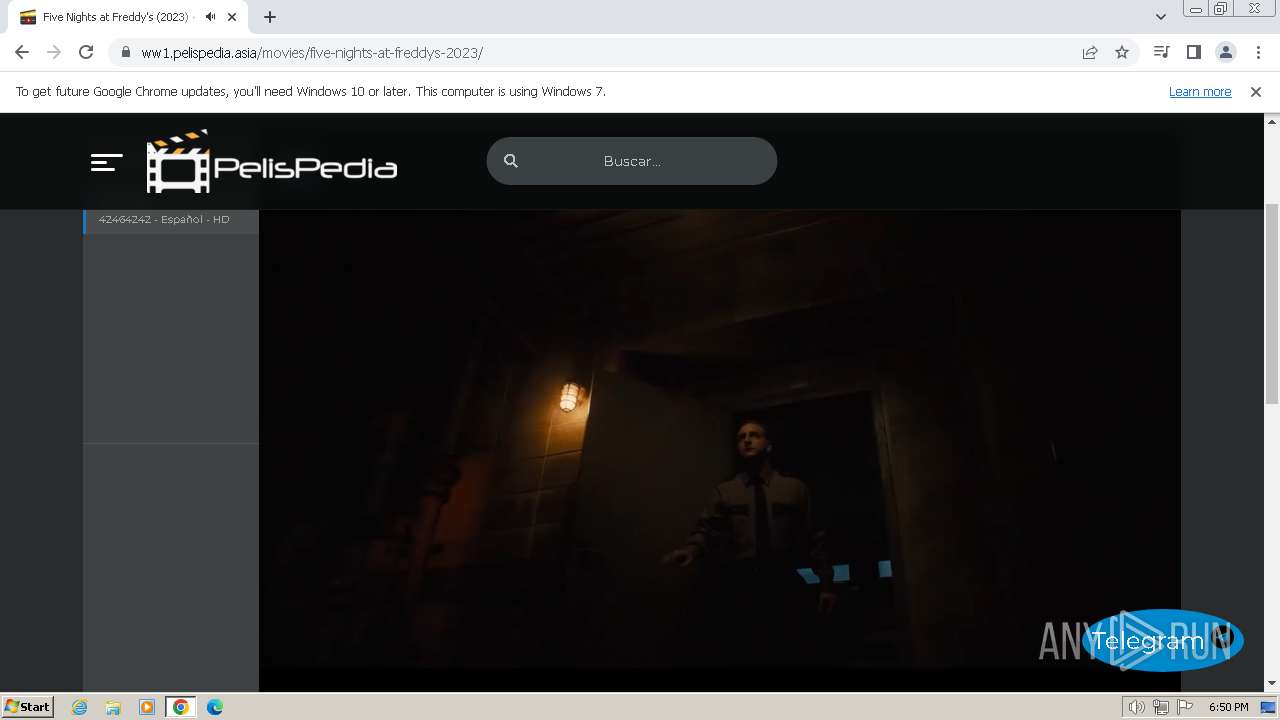Open the Telegram badge link
This screenshot has width=1280, height=720.
pos(1162,640)
